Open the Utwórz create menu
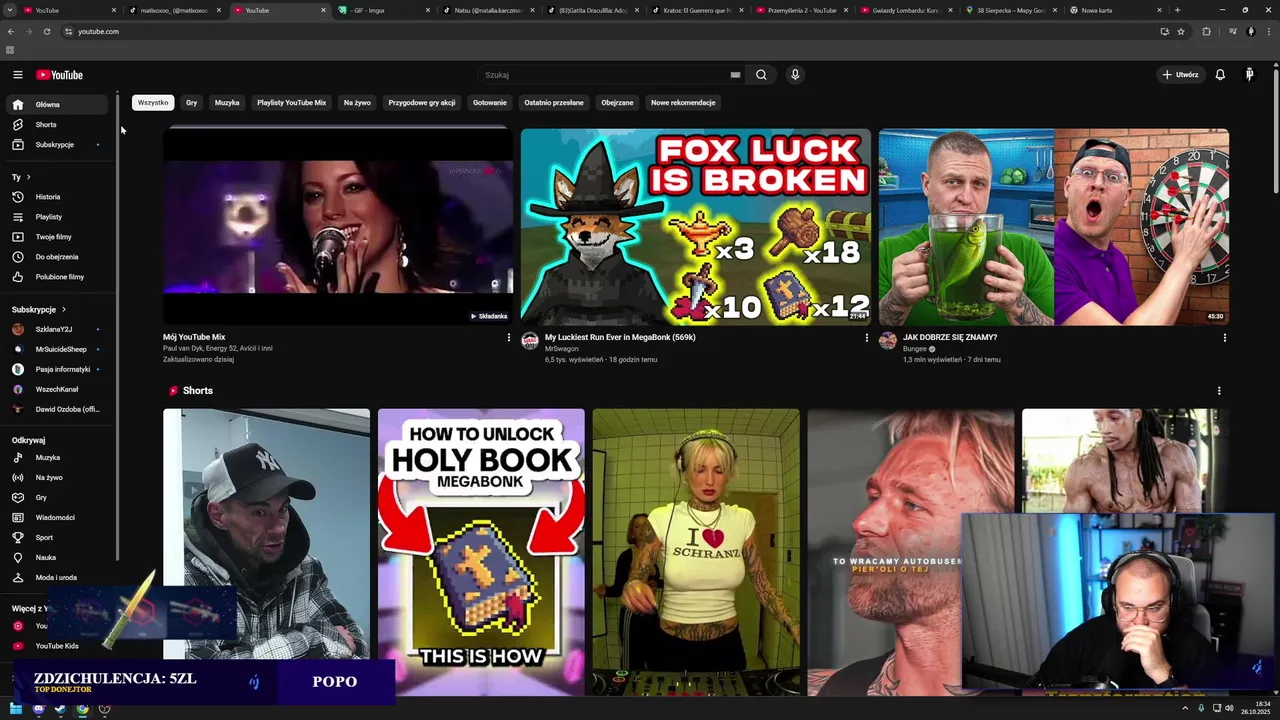1280x720 pixels. [x=1180, y=75]
